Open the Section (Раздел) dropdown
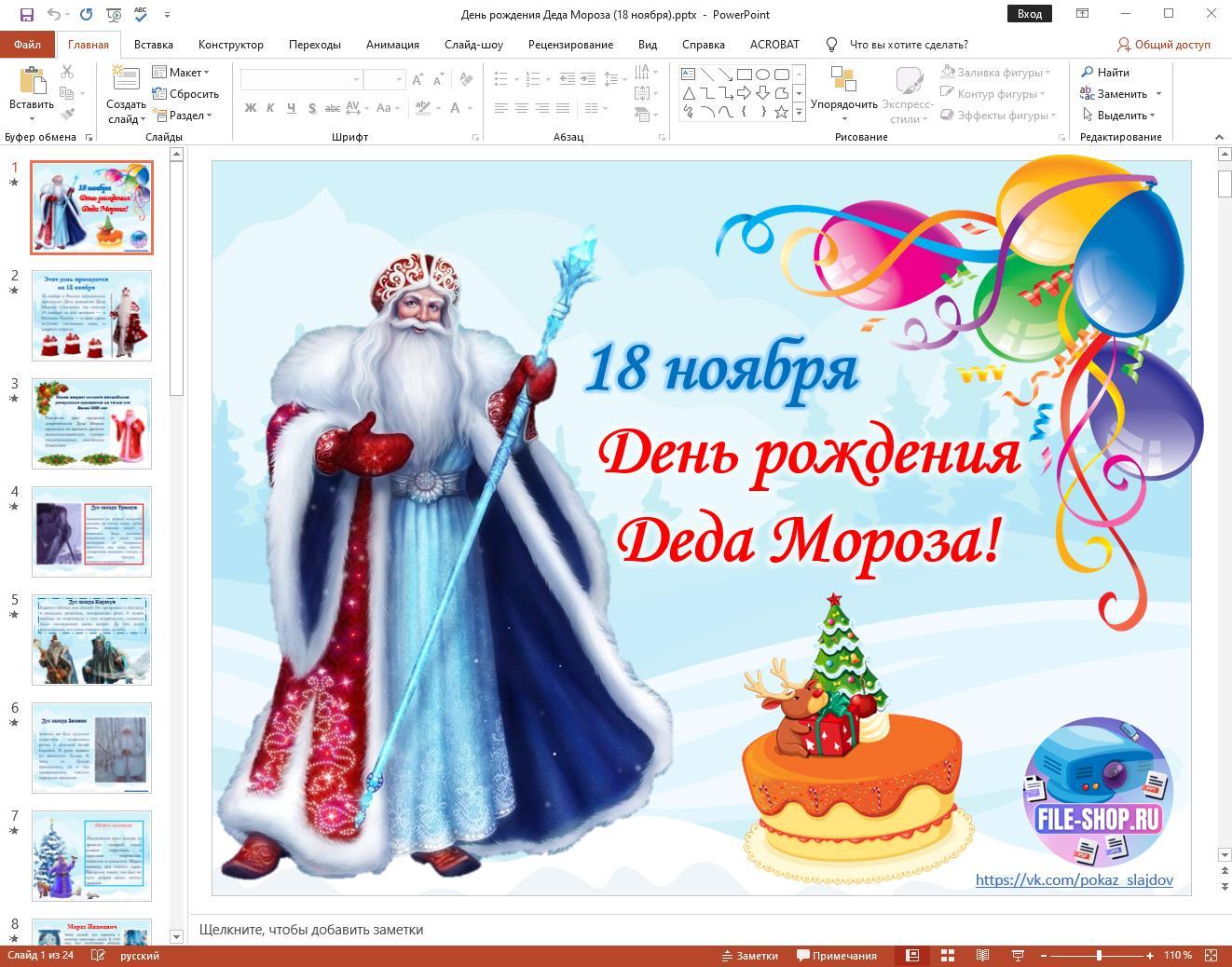This screenshot has width=1232, height=967. [x=183, y=115]
